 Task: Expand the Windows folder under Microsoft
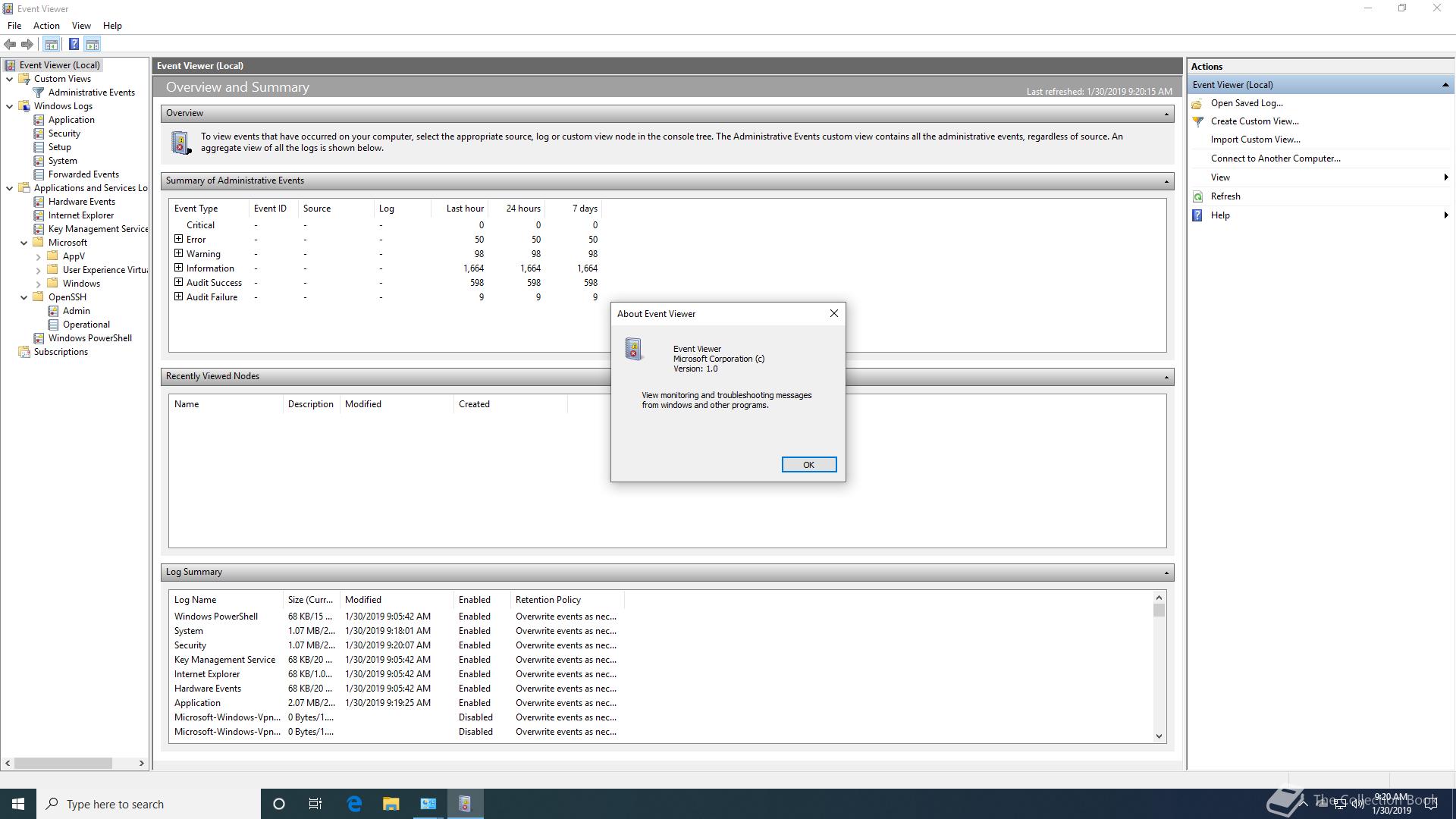[x=38, y=284]
